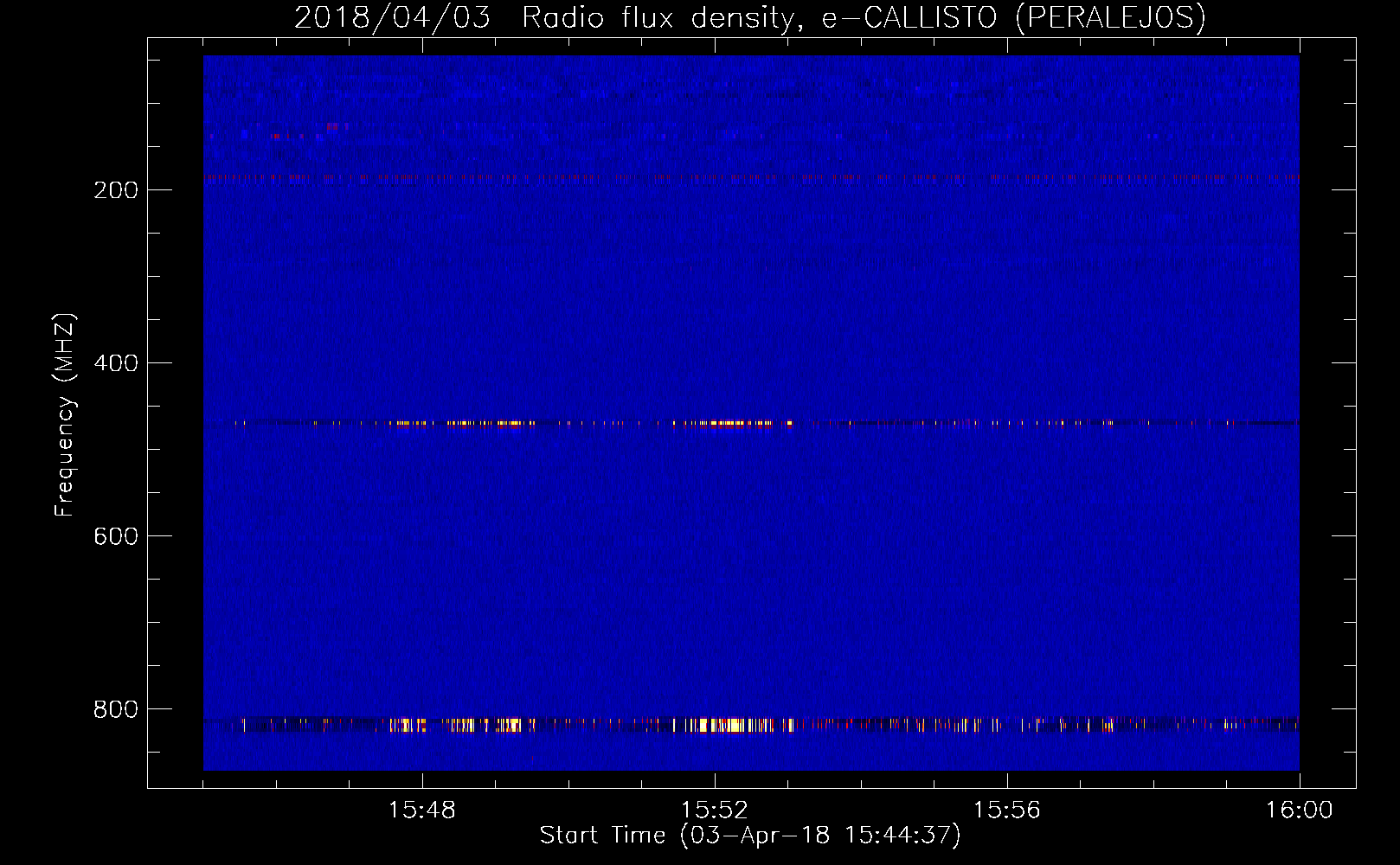Click the 16:00 time tick label

pyautogui.click(x=1300, y=811)
